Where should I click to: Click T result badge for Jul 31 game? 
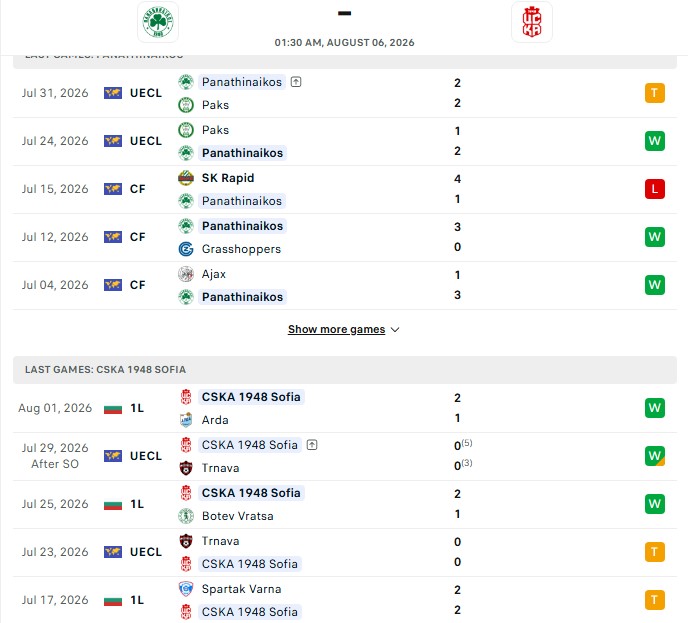(x=655, y=93)
